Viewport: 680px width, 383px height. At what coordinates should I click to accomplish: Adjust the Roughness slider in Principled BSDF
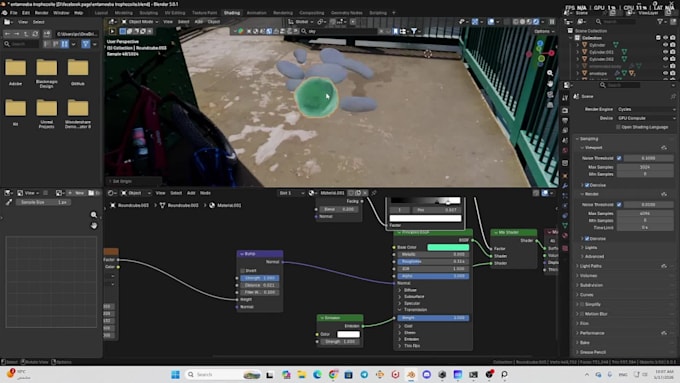coord(433,262)
